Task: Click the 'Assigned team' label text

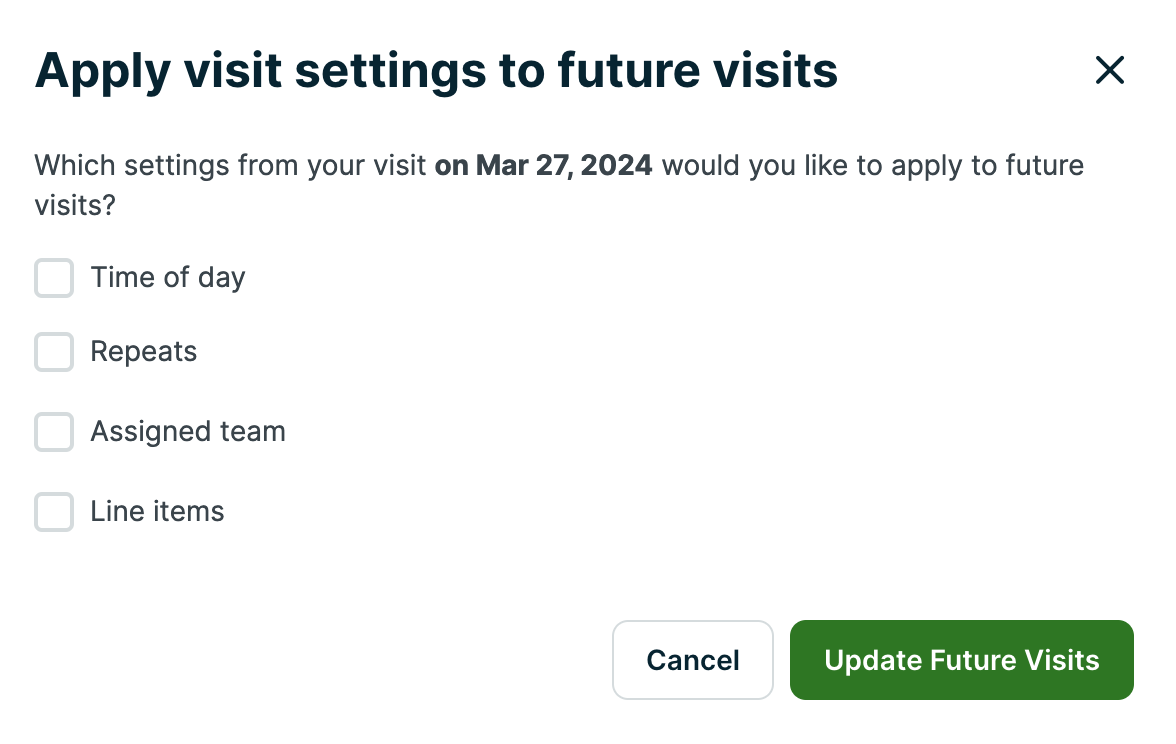Action: [x=188, y=431]
